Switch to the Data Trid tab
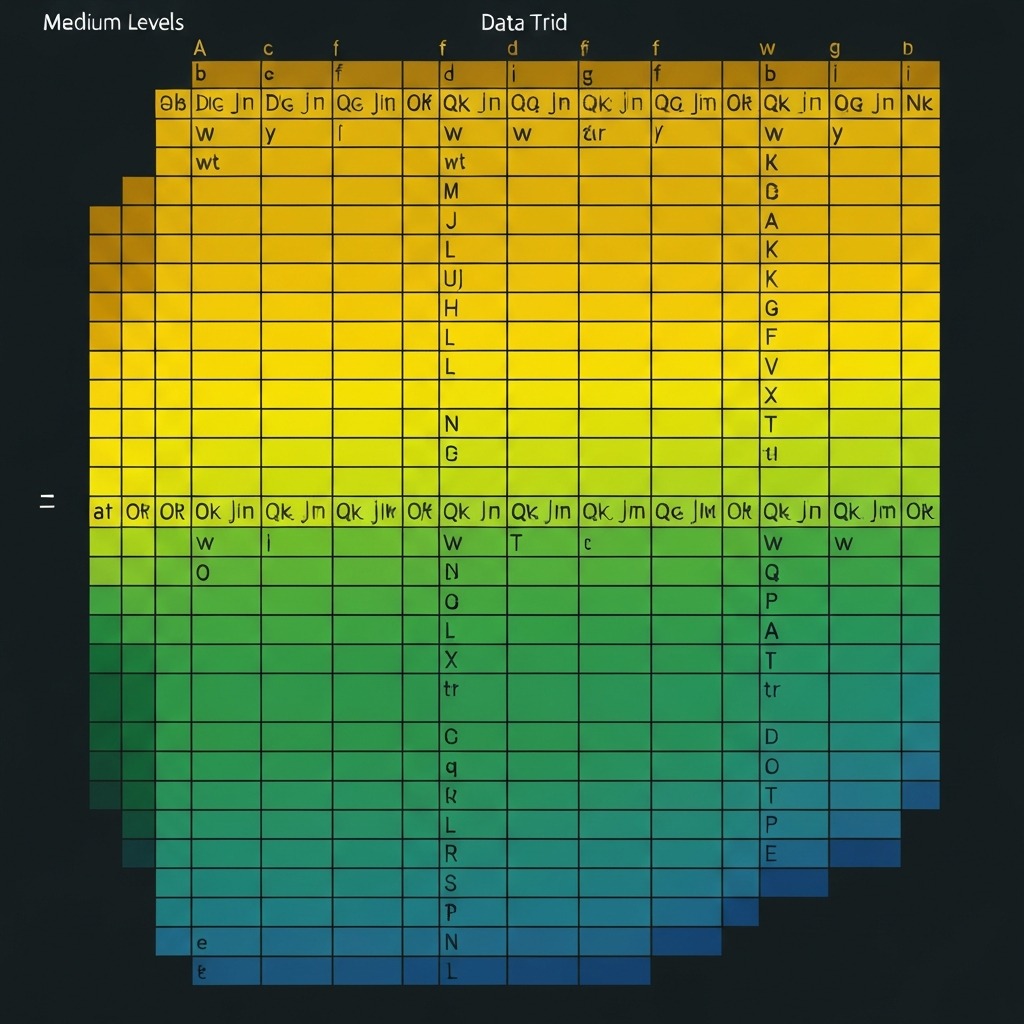Viewport: 1024px width, 1024px height. click(x=523, y=22)
